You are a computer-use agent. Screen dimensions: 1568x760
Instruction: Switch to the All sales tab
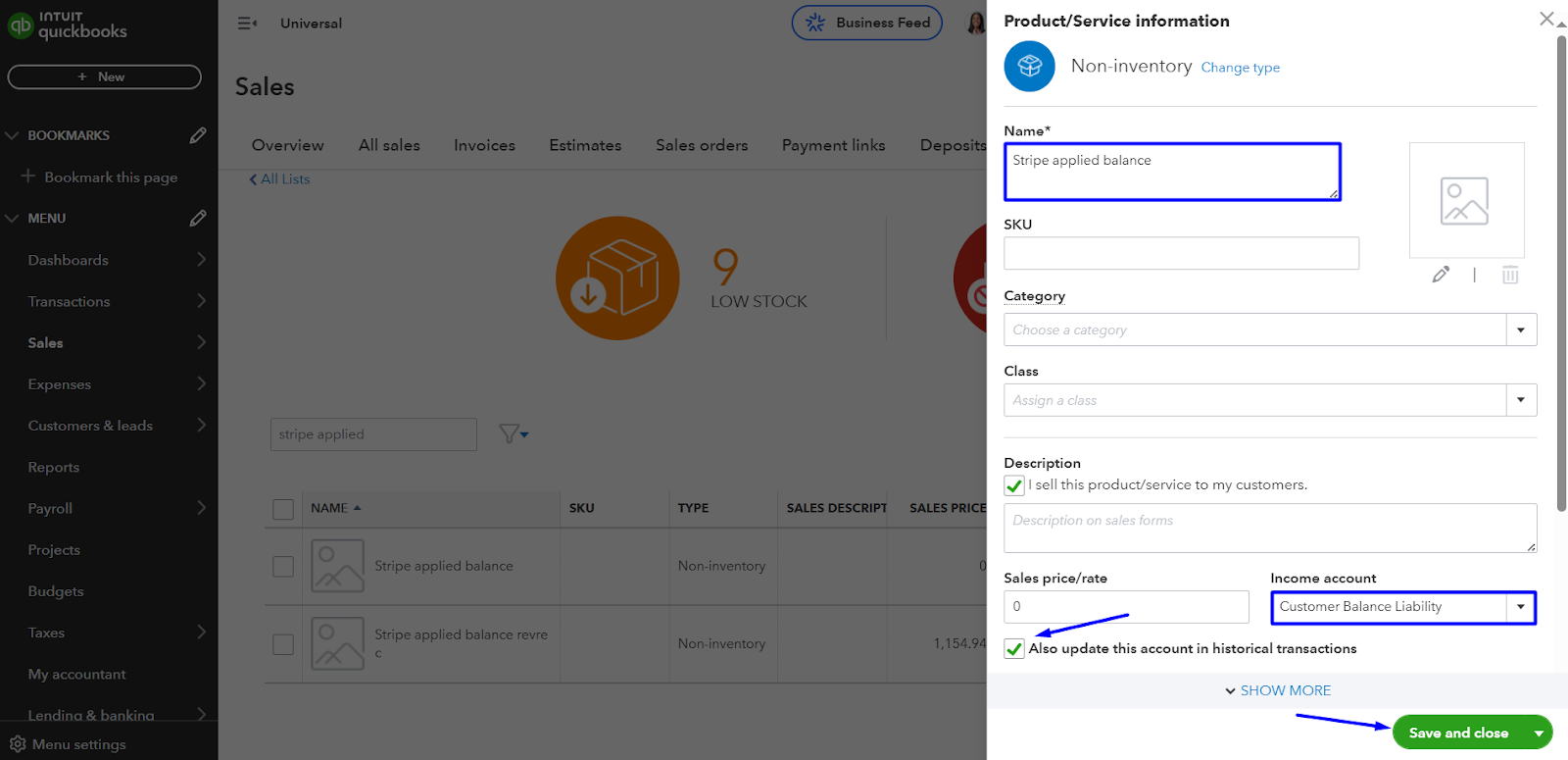coord(389,145)
